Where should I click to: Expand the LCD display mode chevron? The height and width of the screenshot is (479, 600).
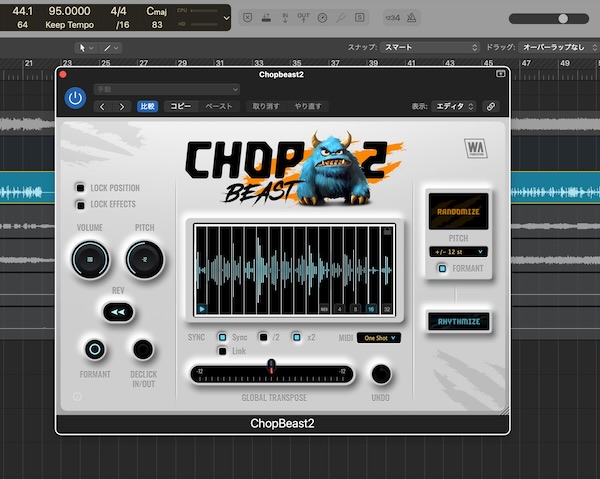coord(226,18)
